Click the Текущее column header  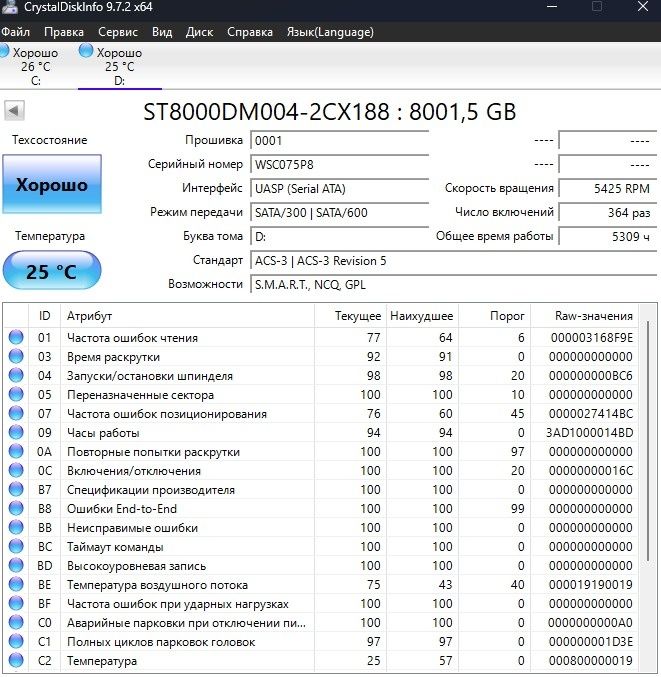coord(350,316)
